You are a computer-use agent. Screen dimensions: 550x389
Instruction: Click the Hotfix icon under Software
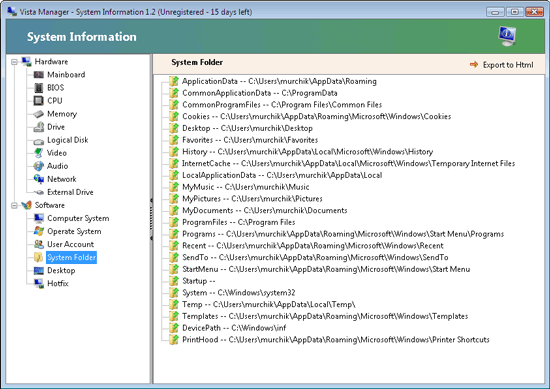coord(39,283)
